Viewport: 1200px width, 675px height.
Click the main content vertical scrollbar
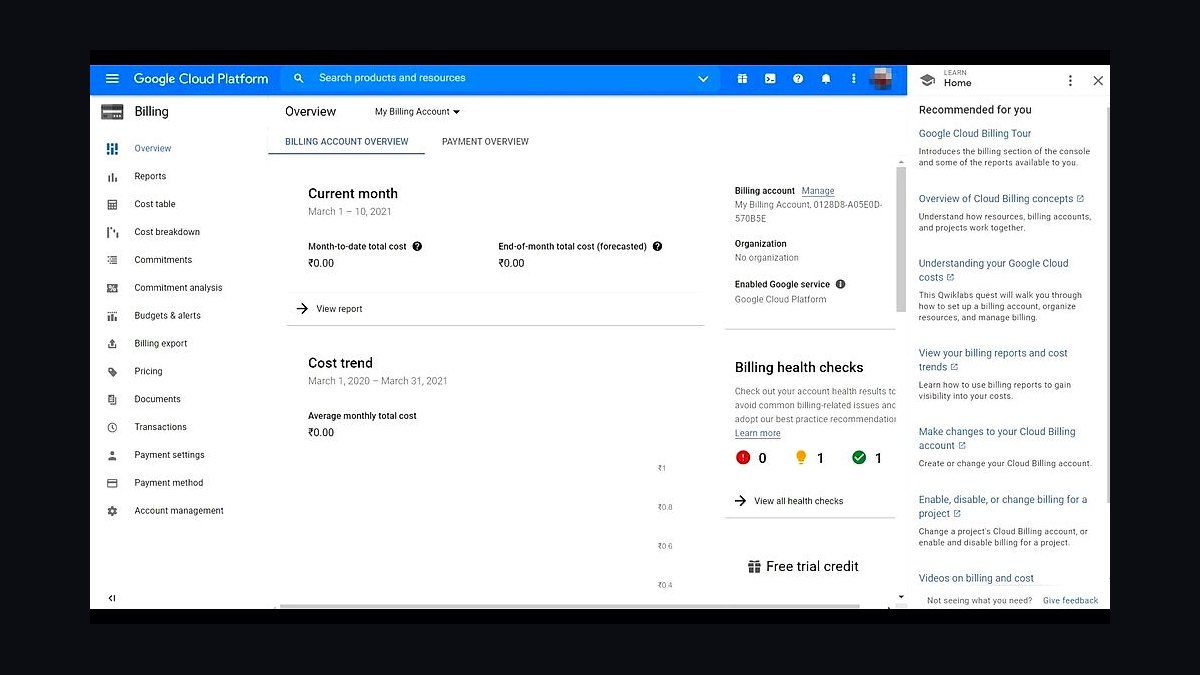(x=901, y=240)
